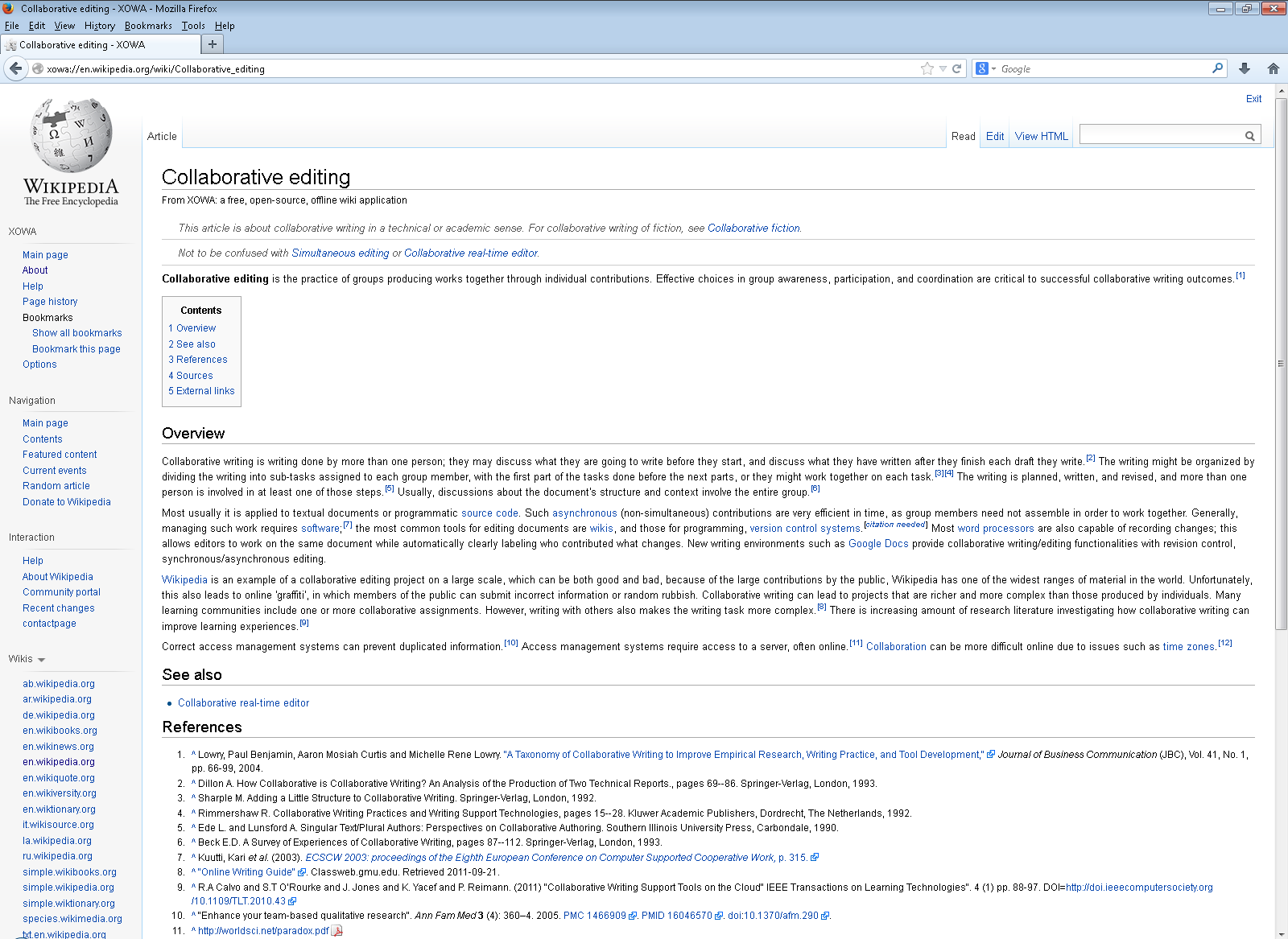
Task: Reload the page with refresh icon
Action: [x=957, y=68]
